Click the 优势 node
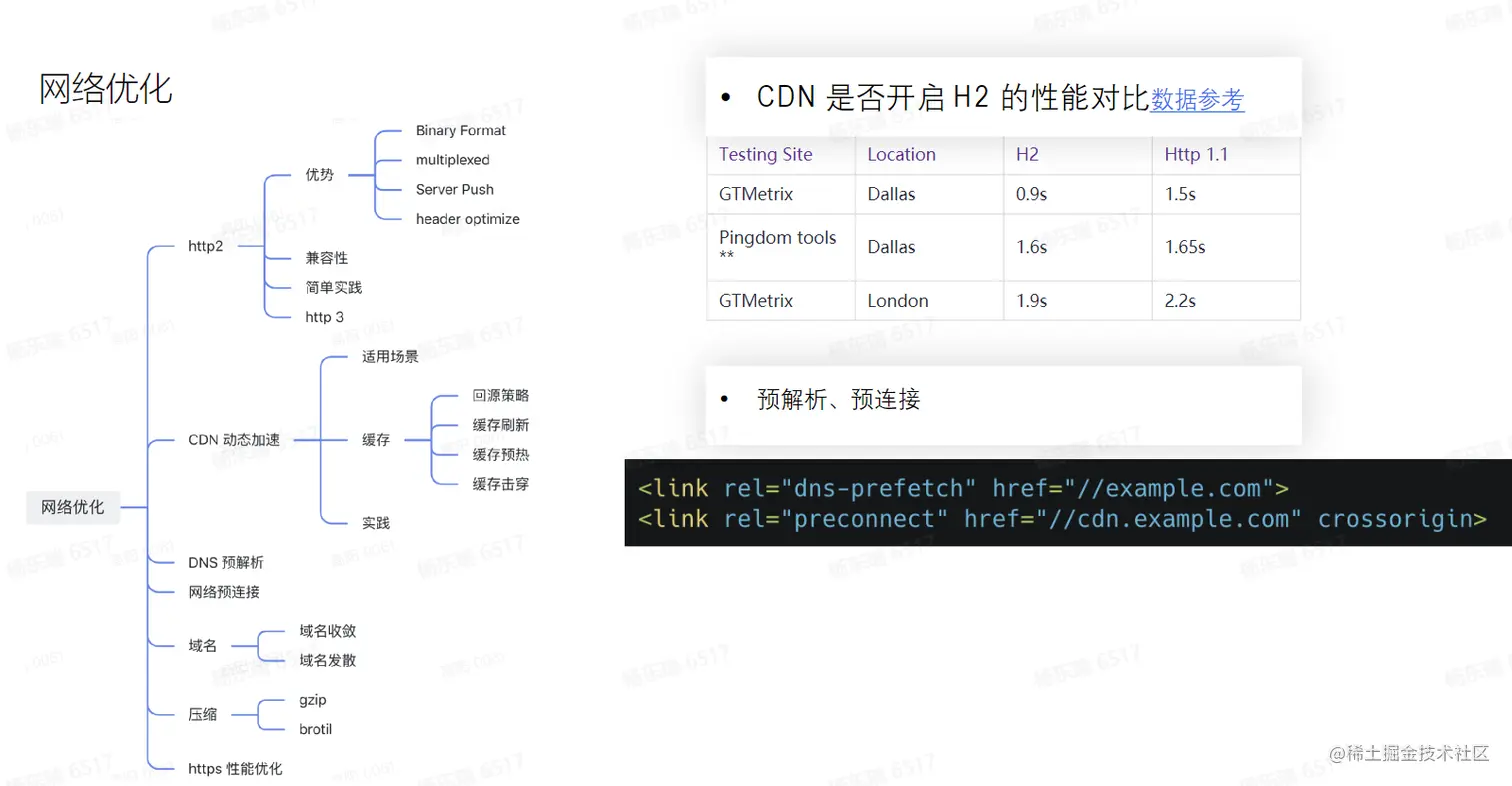 [319, 175]
